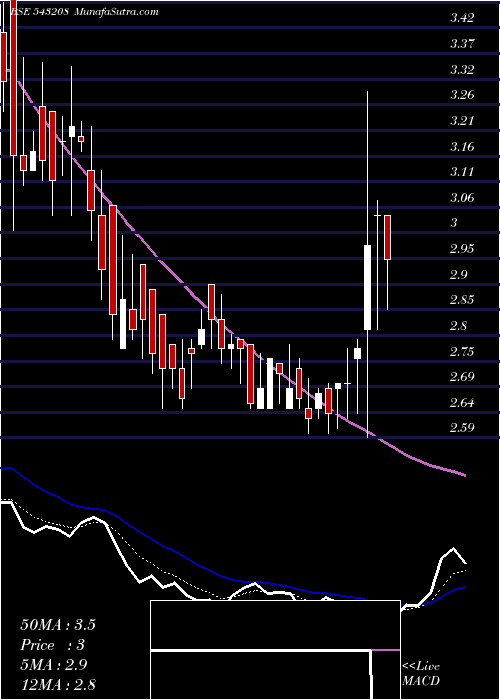The height and width of the screenshot is (700, 500).
Task: Select the 3.06 price axis label
Action: [x=462, y=198]
